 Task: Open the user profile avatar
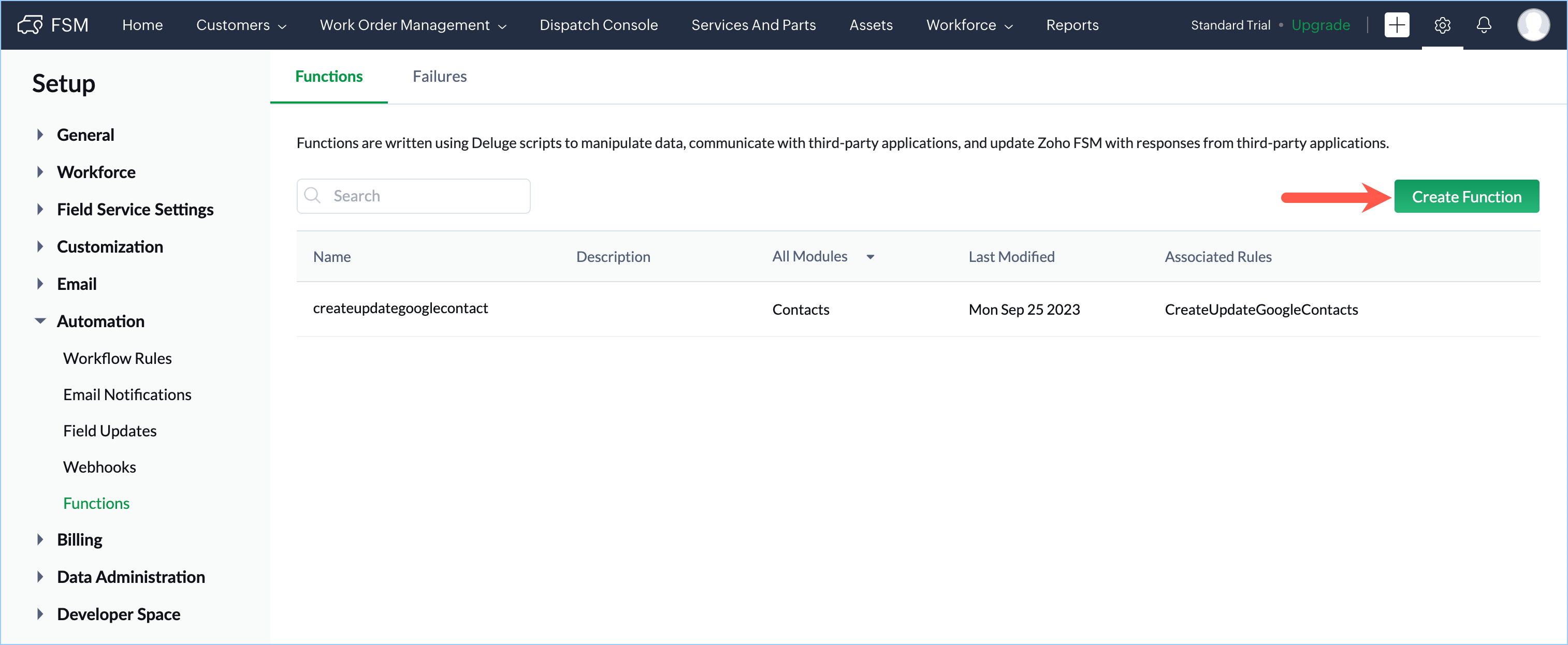[x=1533, y=25]
